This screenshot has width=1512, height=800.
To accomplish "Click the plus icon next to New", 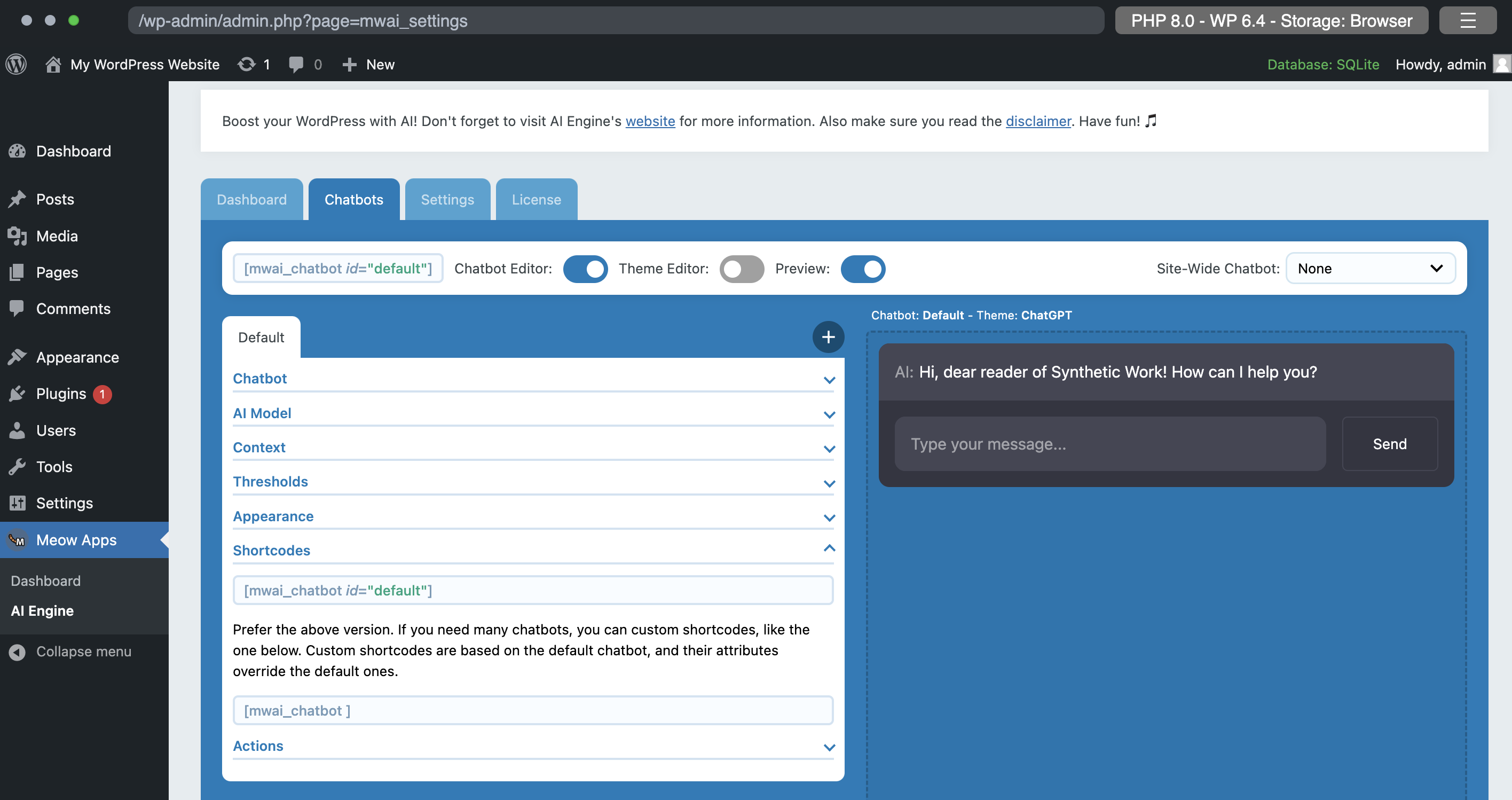I will 349,64.
